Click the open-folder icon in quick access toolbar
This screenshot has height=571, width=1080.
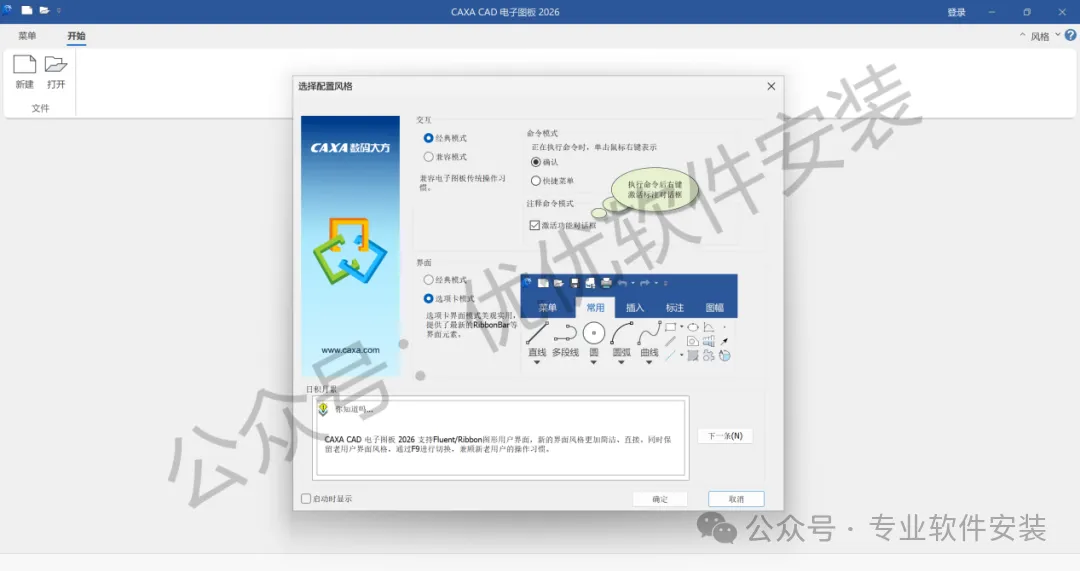coord(44,10)
